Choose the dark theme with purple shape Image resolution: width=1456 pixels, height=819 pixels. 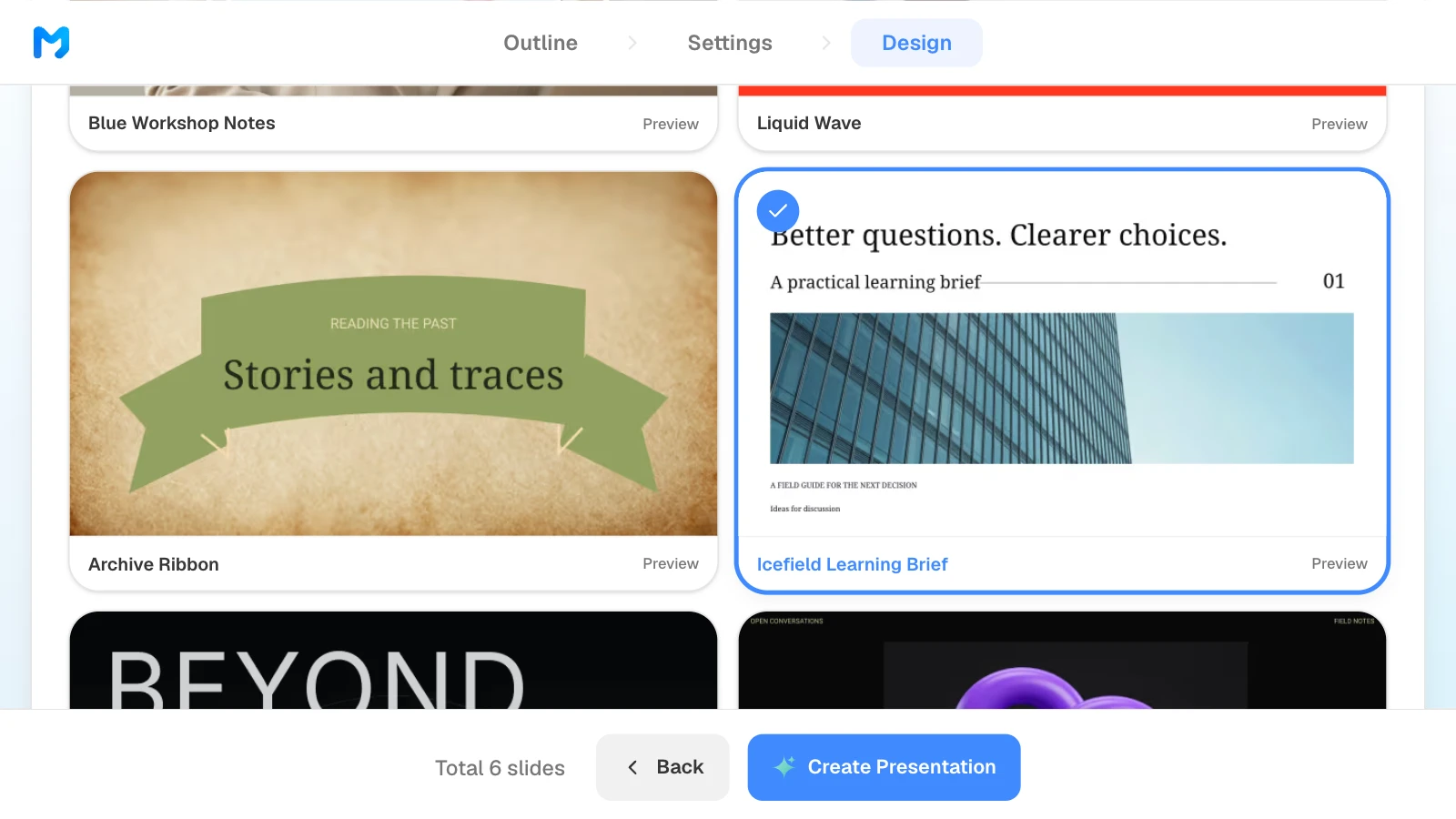[1062, 661]
